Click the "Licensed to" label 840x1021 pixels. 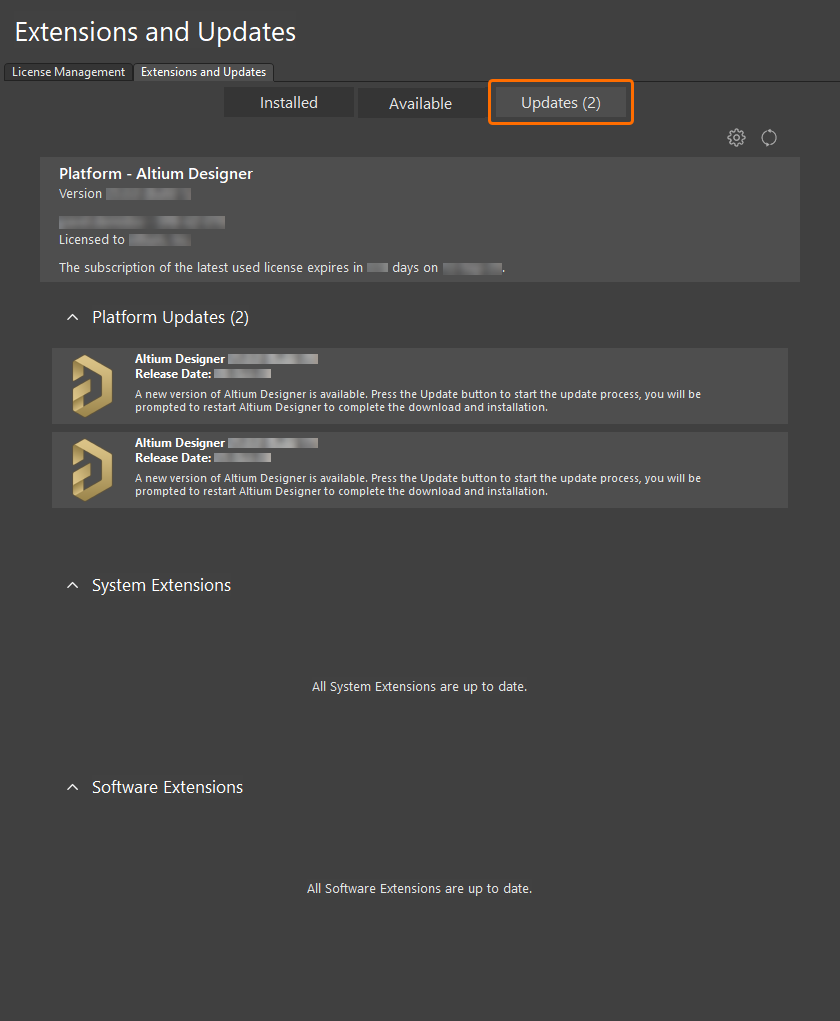(92, 240)
